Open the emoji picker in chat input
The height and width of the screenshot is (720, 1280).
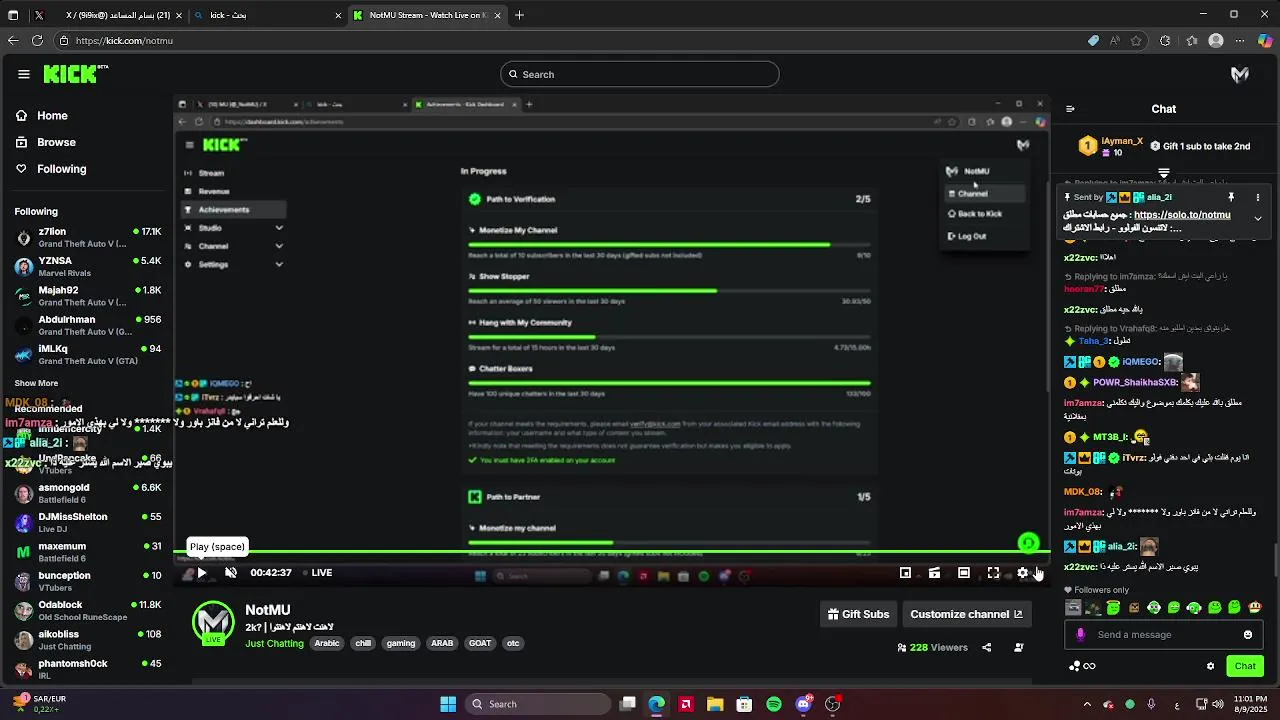[x=1248, y=635]
